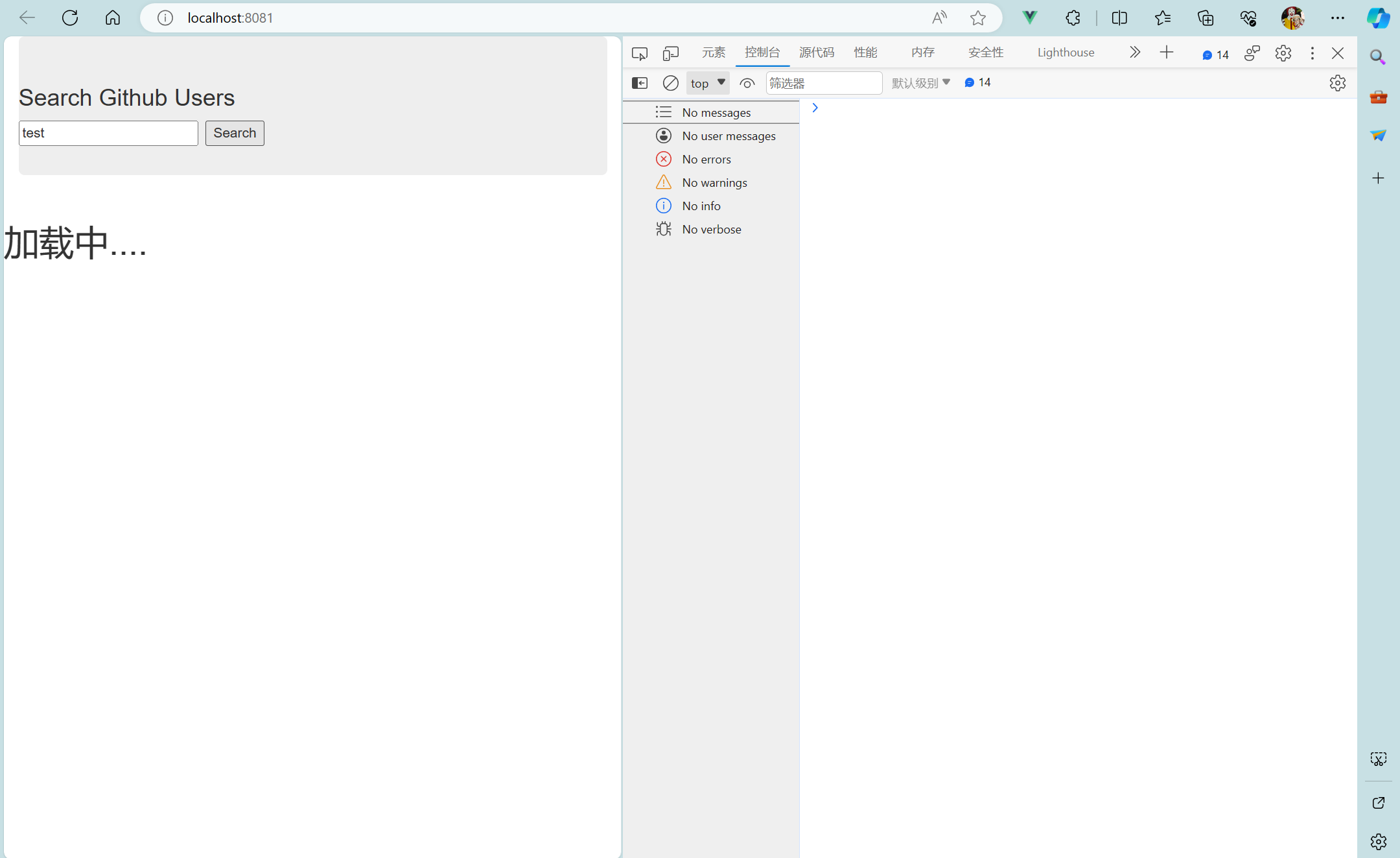Expand the top frame context dropdown

click(707, 82)
